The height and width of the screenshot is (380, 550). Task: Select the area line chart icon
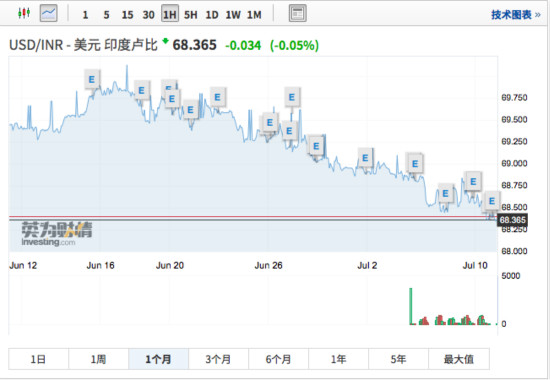tap(48, 13)
